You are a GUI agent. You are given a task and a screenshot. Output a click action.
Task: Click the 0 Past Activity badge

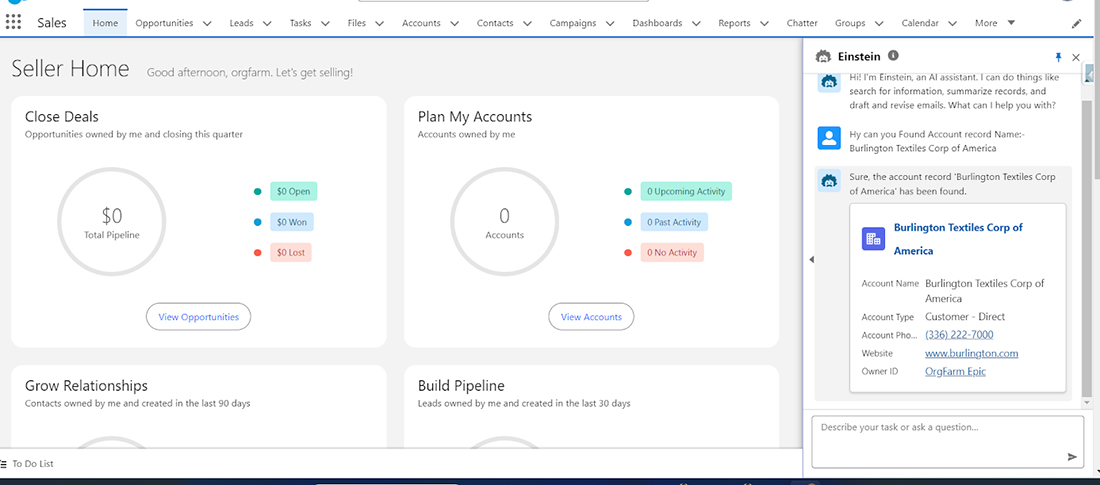[x=674, y=222]
